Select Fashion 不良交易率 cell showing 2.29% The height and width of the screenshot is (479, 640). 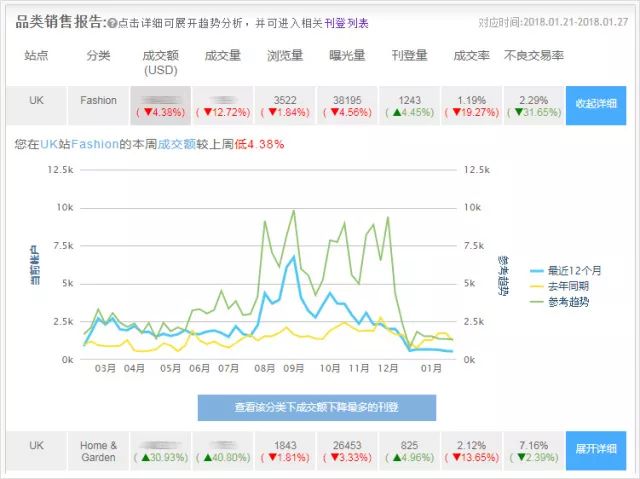[534, 105]
